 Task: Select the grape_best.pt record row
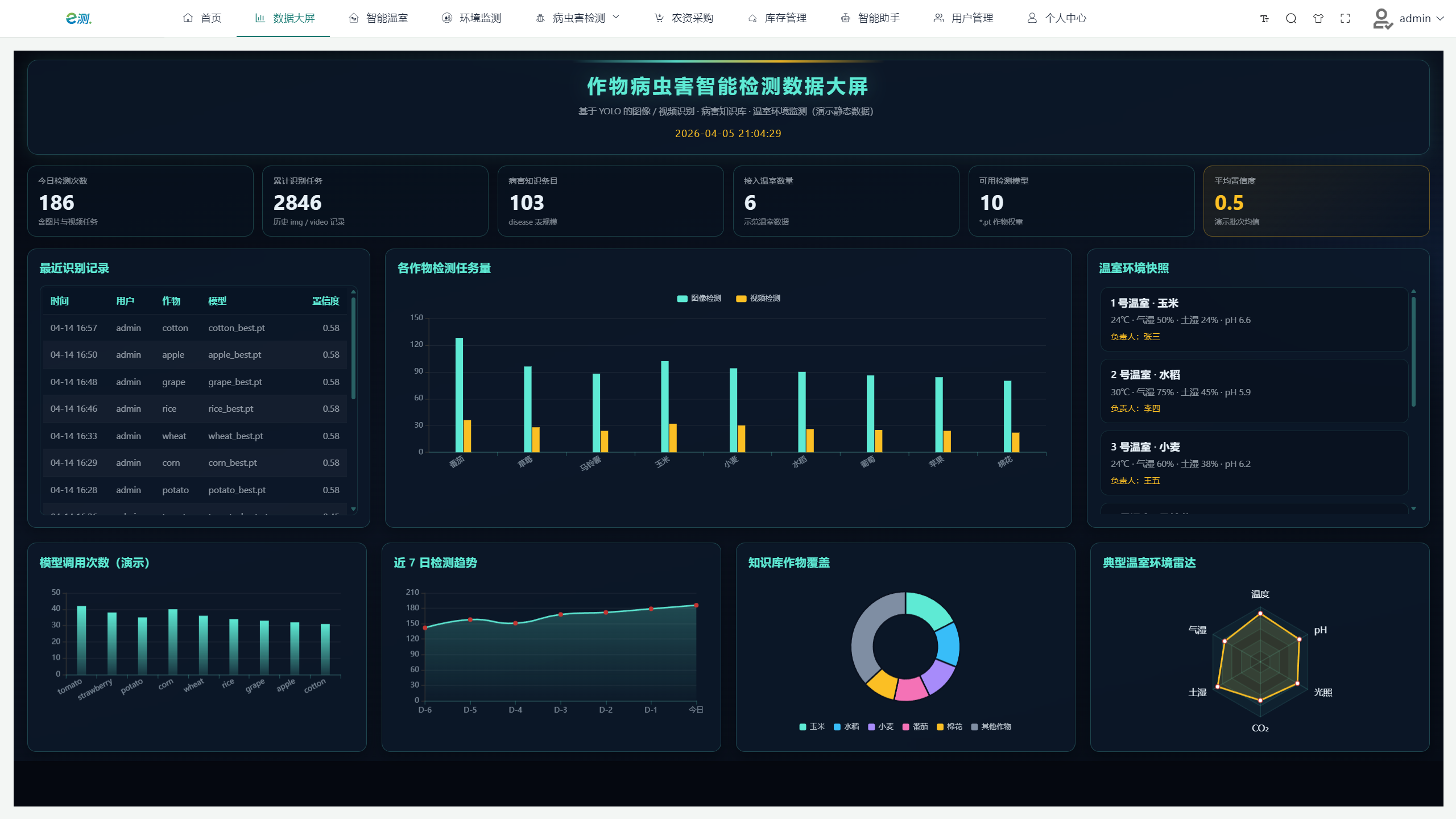(x=195, y=382)
